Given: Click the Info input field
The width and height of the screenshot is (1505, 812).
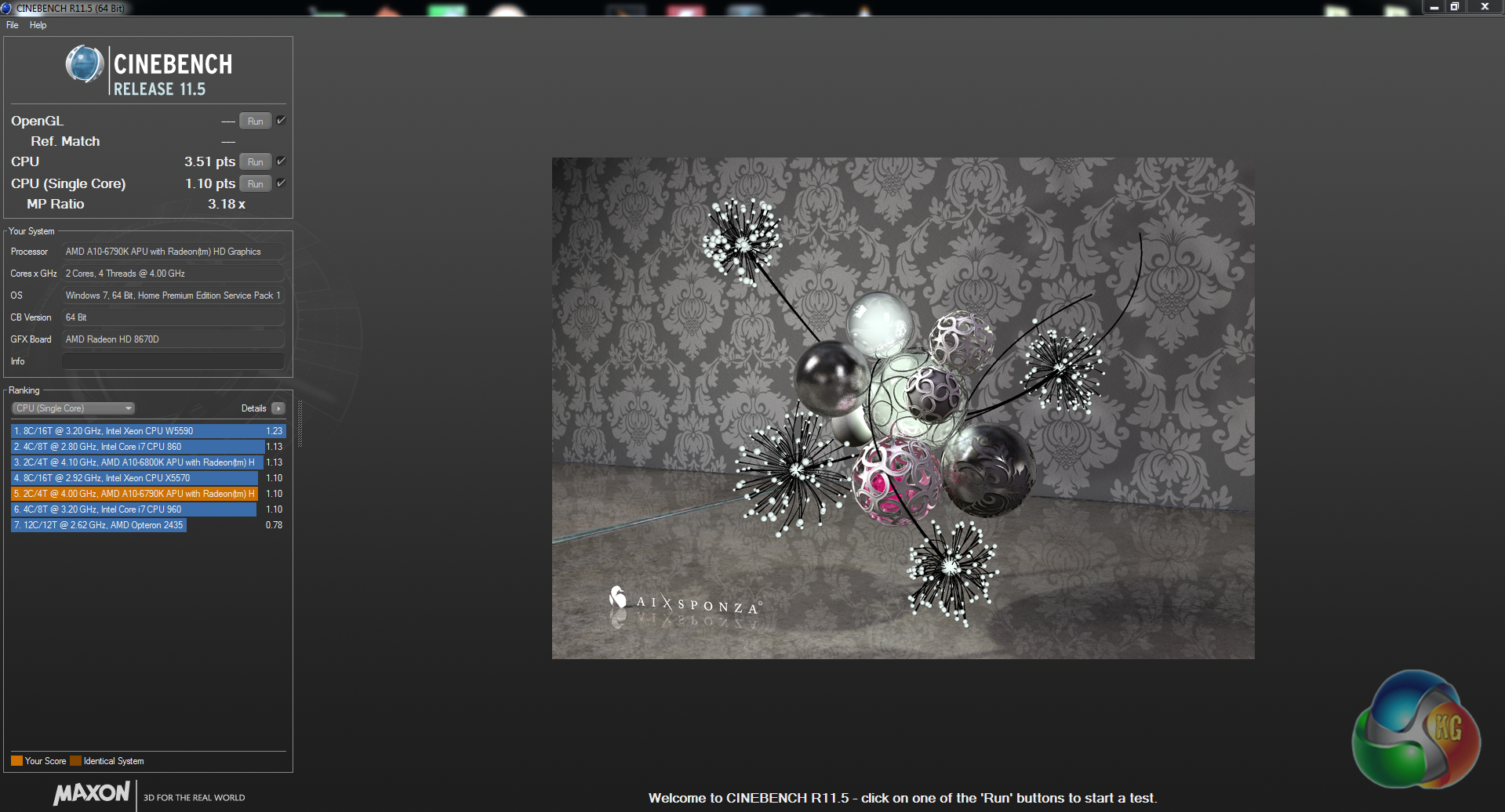Looking at the screenshot, I should 173,361.
